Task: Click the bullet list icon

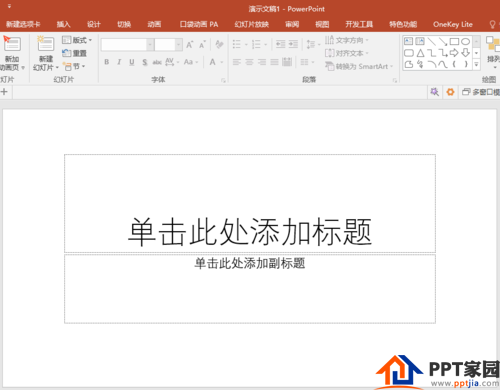Action: pos(237,44)
